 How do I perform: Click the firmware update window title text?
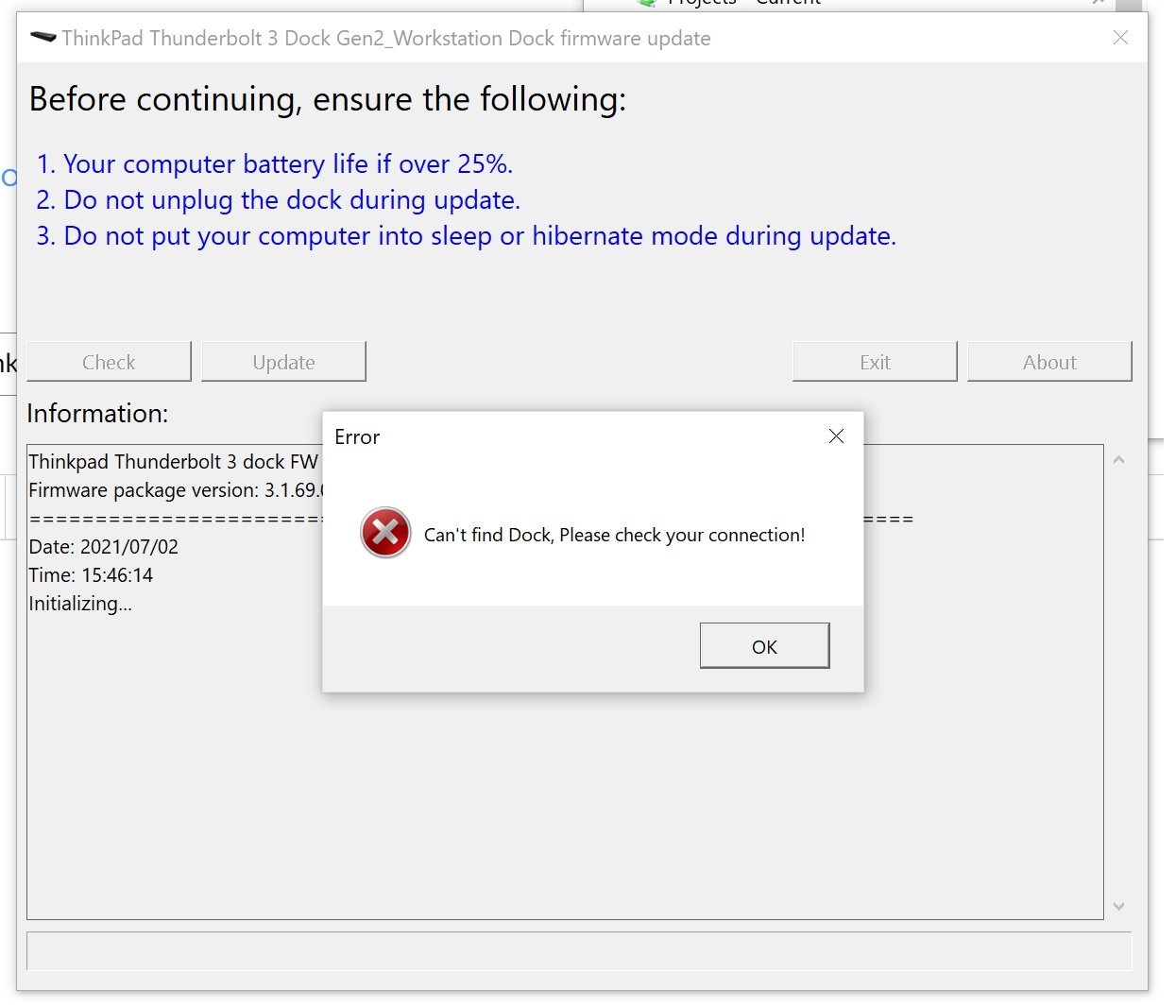(x=386, y=38)
